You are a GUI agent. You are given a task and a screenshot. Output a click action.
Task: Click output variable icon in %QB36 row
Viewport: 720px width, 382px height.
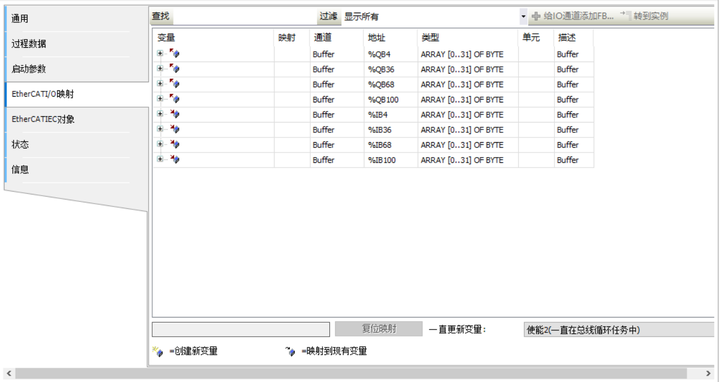click(x=174, y=69)
